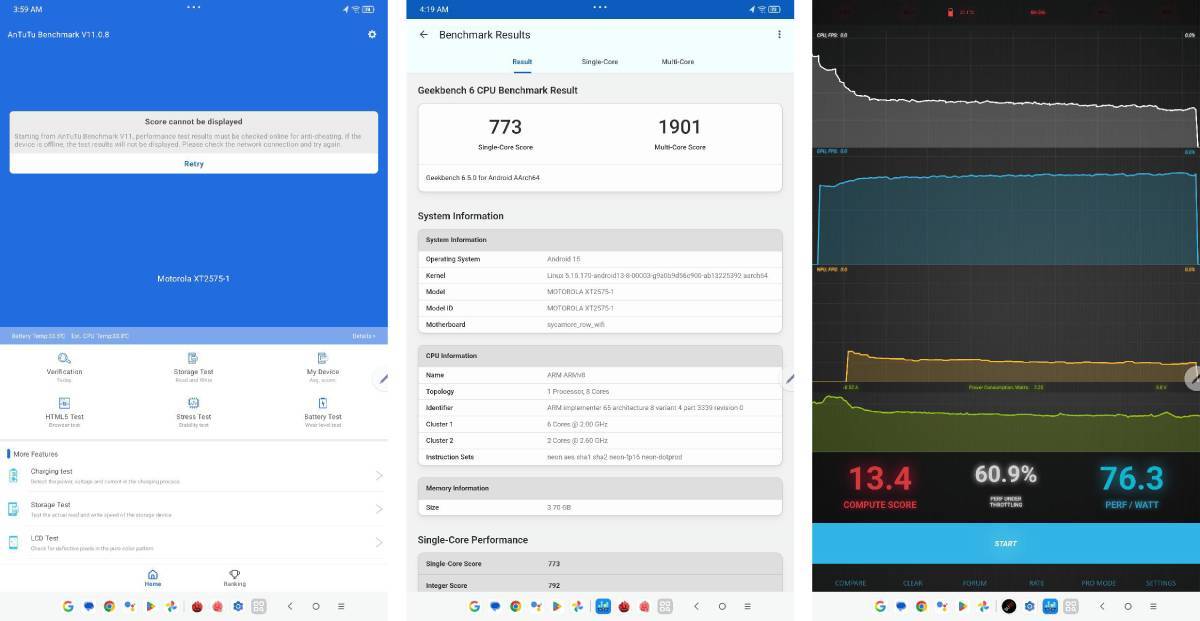Select Result tab in Geekbench
The height and width of the screenshot is (621, 1200).
(522, 62)
